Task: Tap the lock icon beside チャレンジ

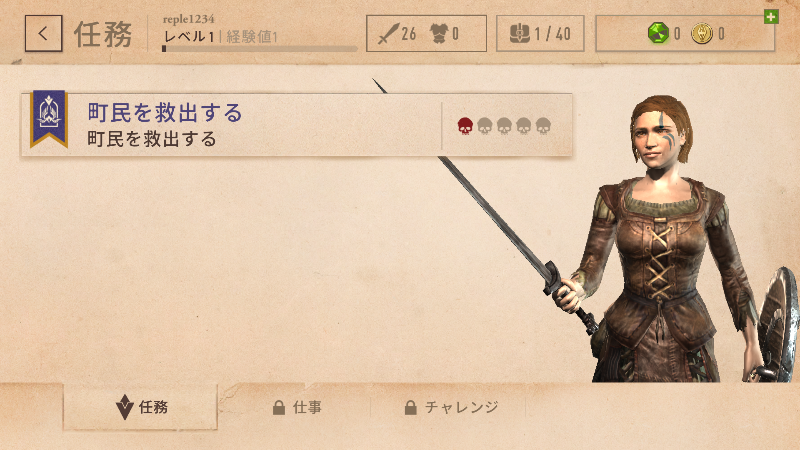Action: (x=410, y=407)
